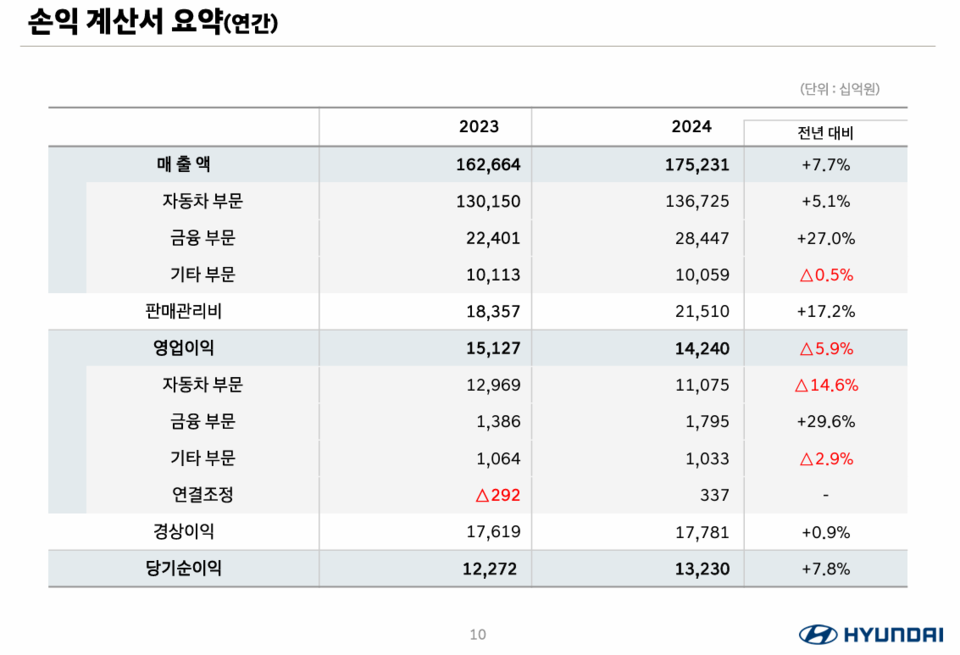Click the page number 10

[x=478, y=633]
